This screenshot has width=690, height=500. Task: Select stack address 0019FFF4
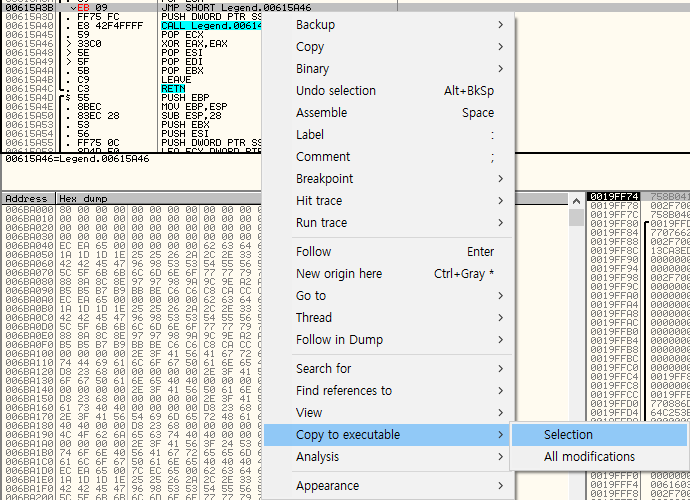click(x=614, y=485)
